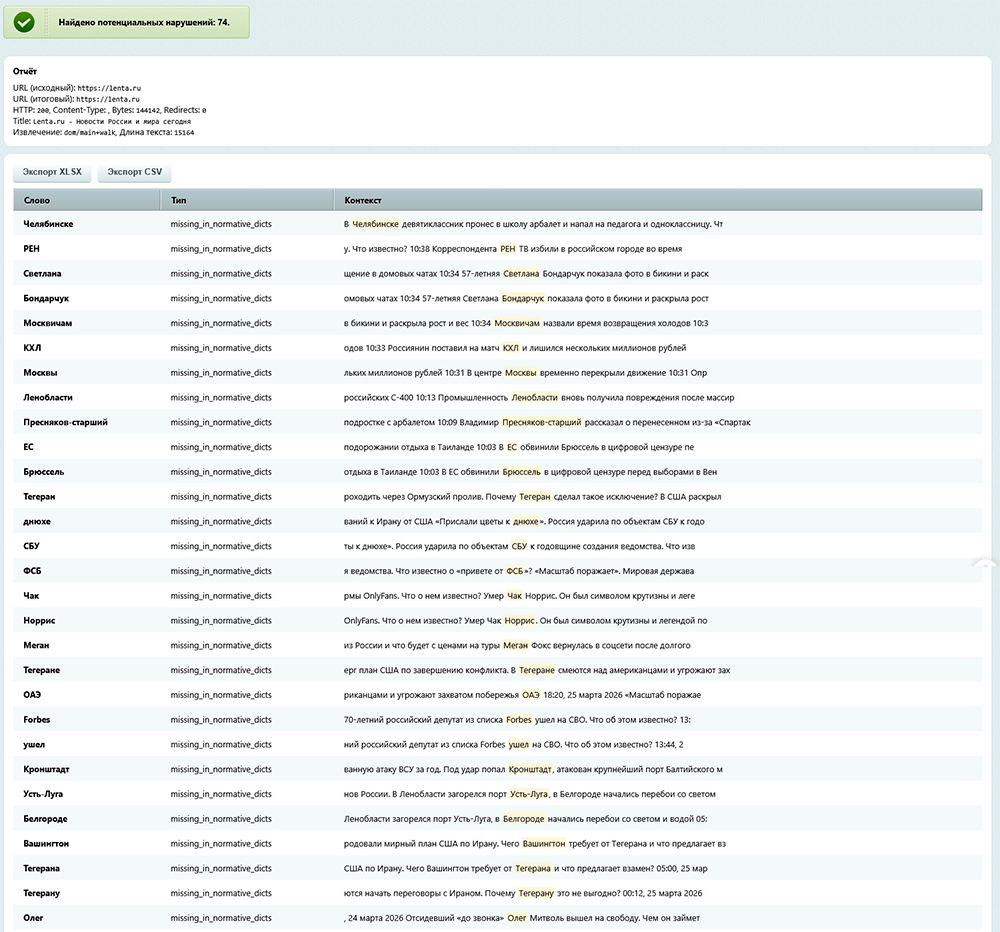Viewport: 1000px width, 932px height.
Task: Click the violations found notification banner
Action: point(126,21)
